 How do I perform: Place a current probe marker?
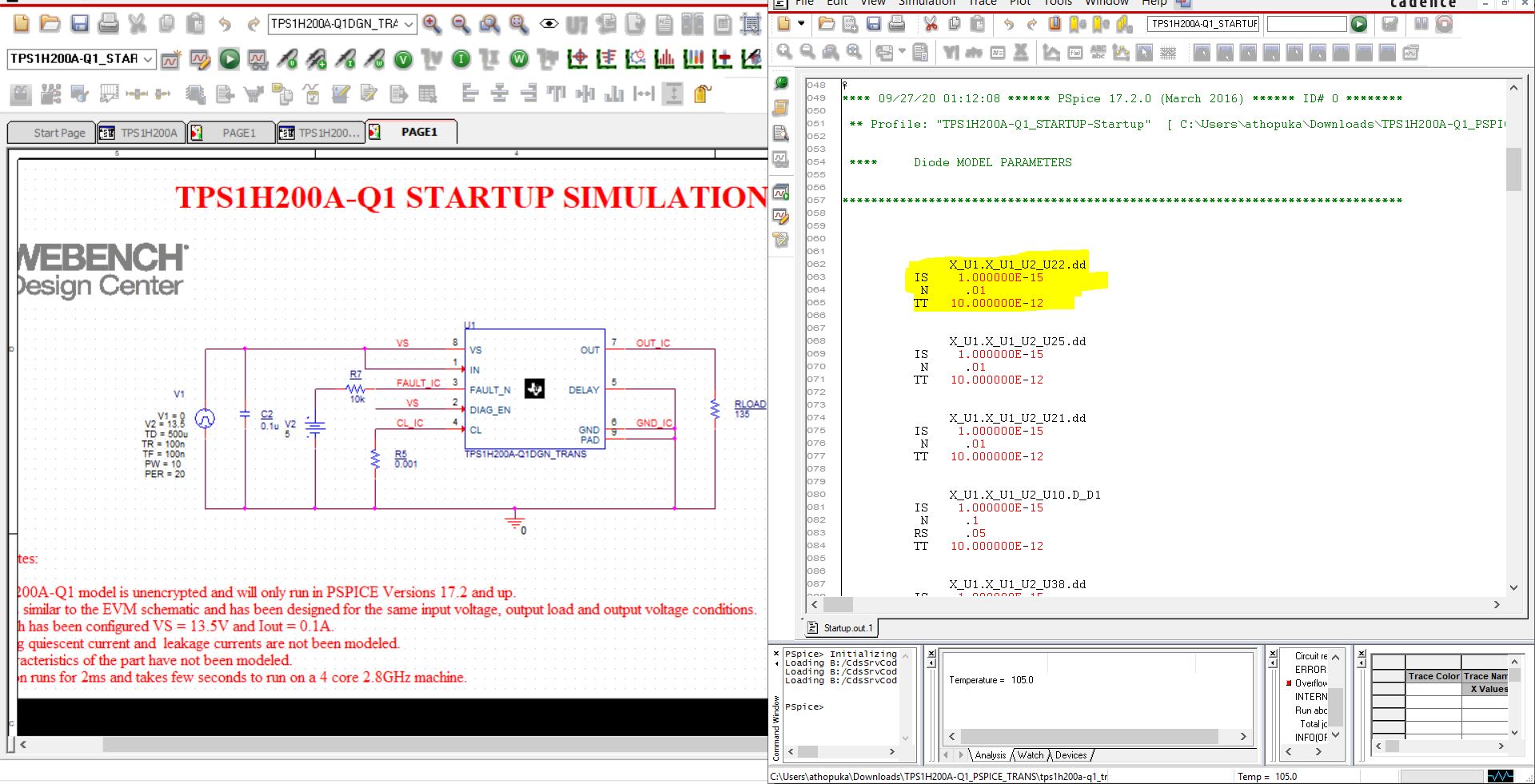coord(345,59)
